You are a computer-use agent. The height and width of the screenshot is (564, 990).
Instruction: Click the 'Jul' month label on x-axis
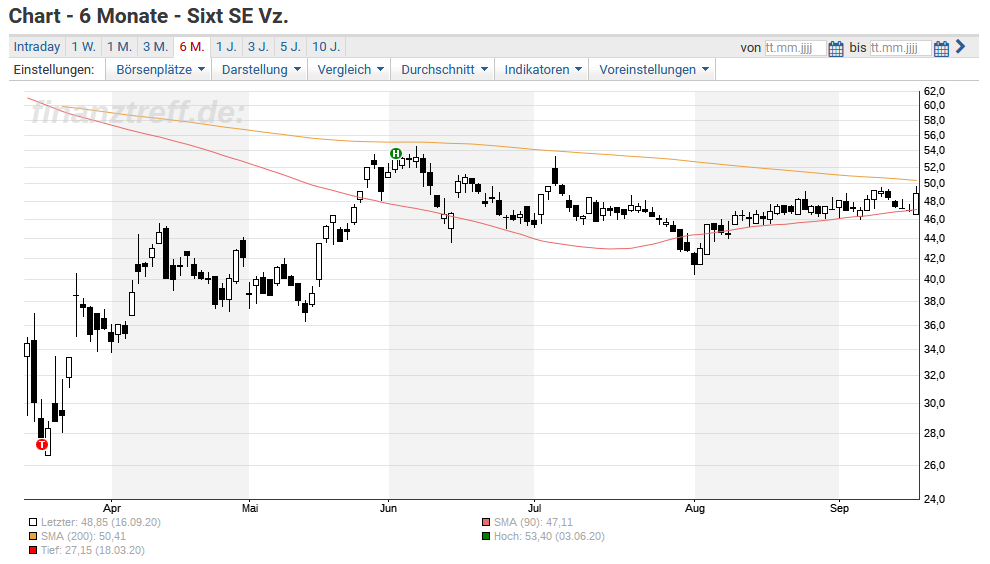[x=535, y=508]
